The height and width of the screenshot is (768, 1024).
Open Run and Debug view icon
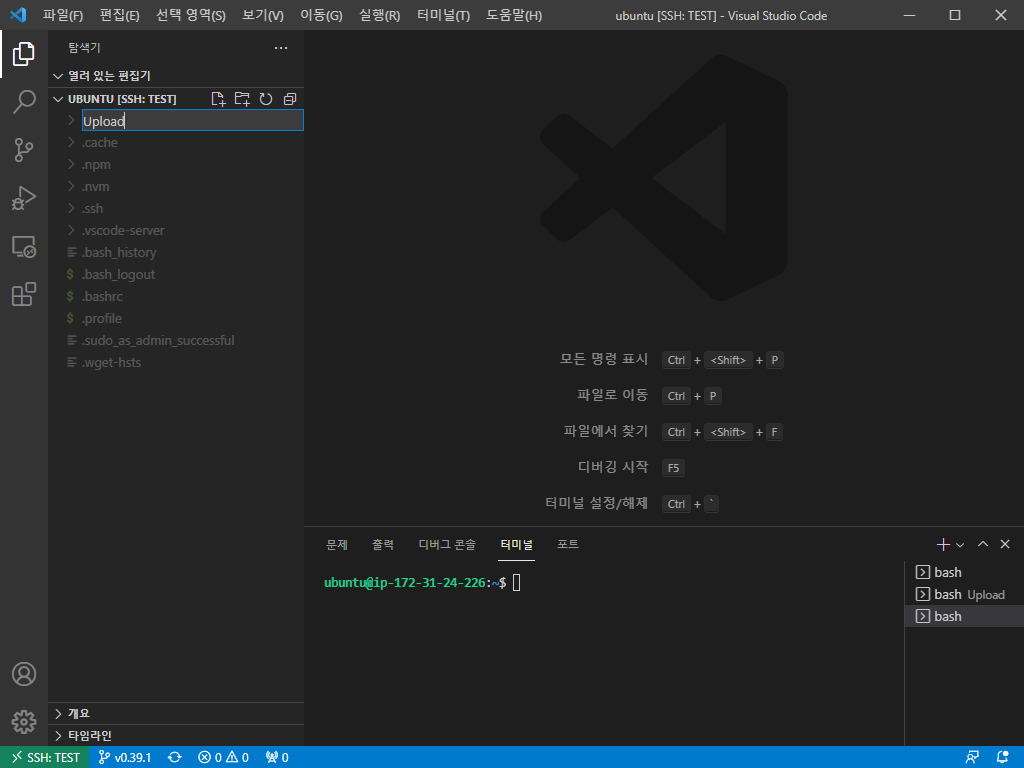[x=24, y=198]
